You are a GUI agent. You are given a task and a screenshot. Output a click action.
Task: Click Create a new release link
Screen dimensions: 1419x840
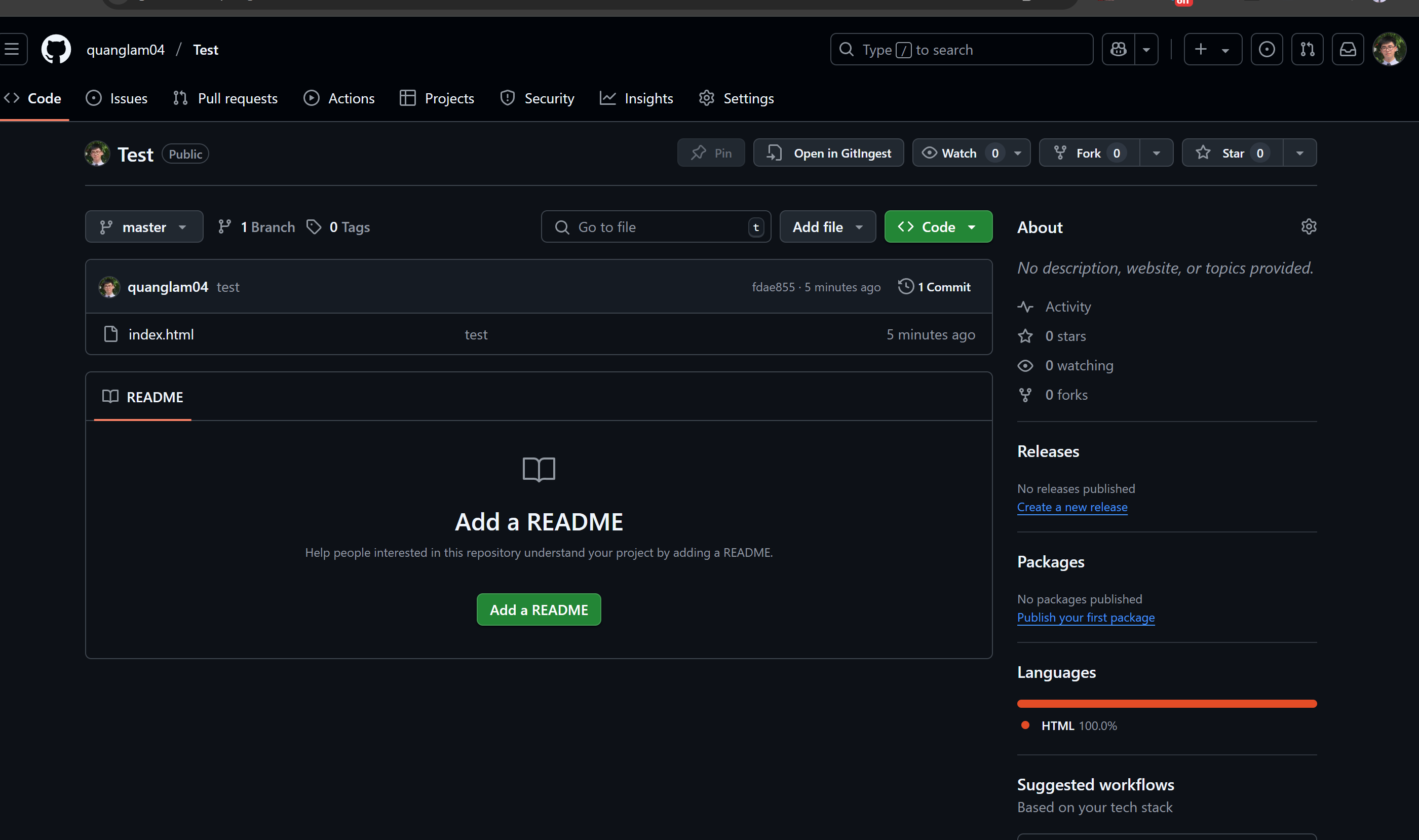[1072, 507]
